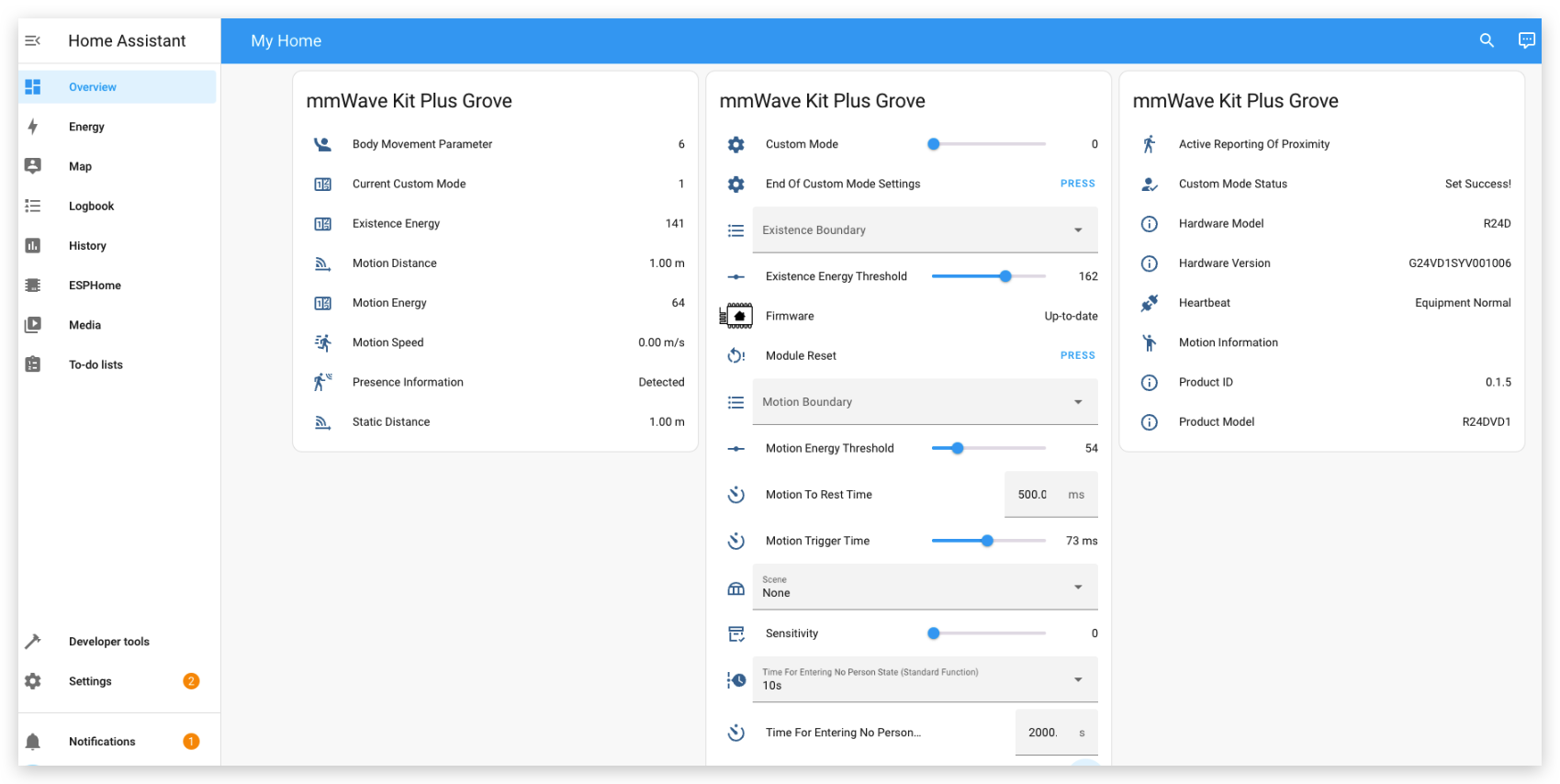Click the Hardware Model info icon
Screen dimensions: 1560x784
(x=1149, y=223)
